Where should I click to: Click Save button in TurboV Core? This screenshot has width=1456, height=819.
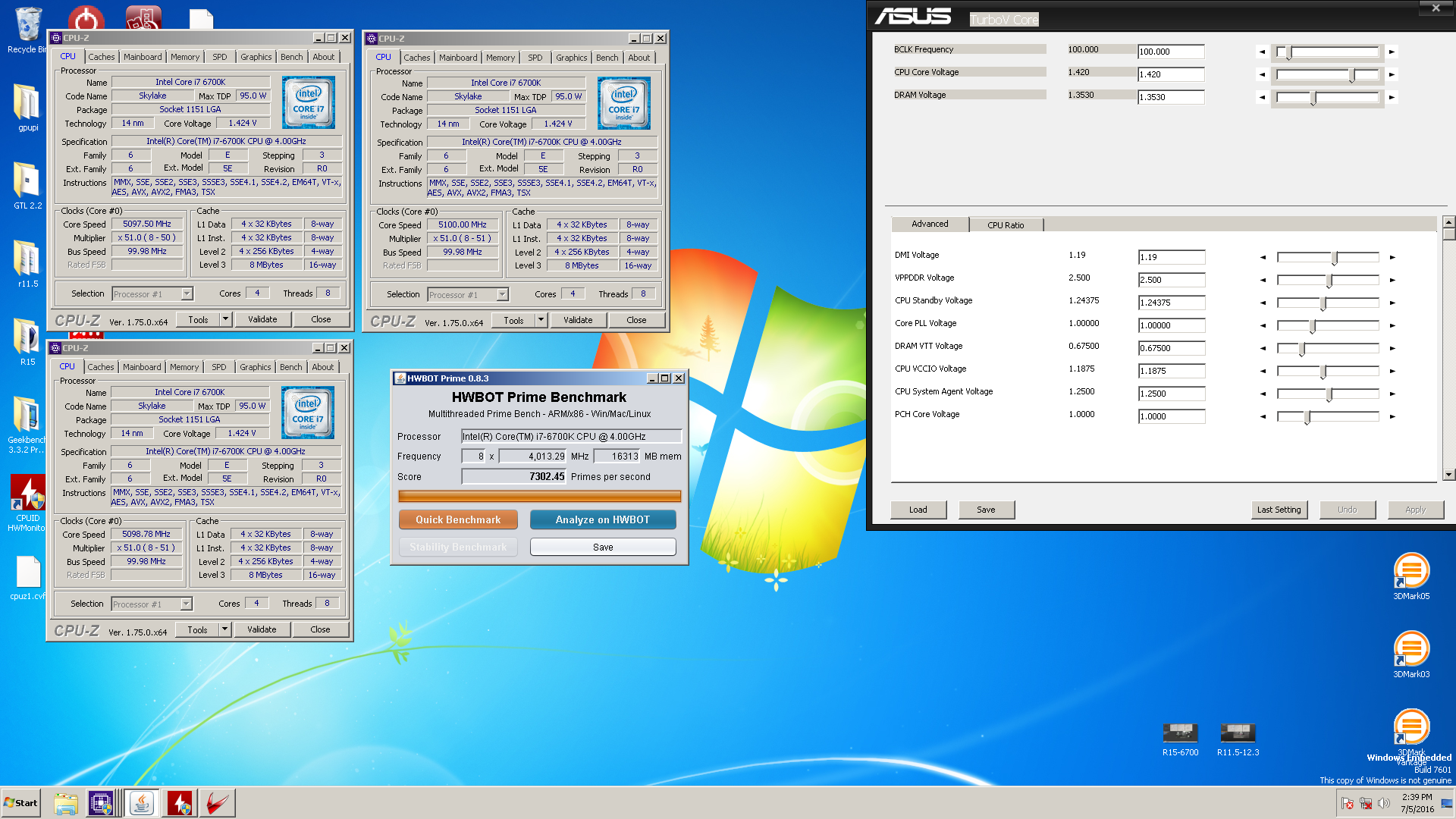click(x=987, y=510)
